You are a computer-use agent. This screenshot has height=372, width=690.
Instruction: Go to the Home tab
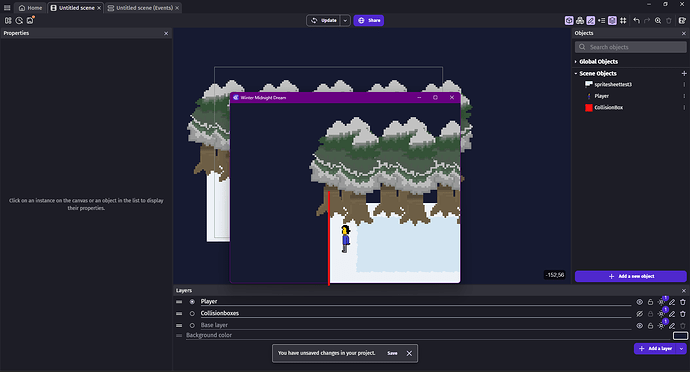click(x=30, y=8)
